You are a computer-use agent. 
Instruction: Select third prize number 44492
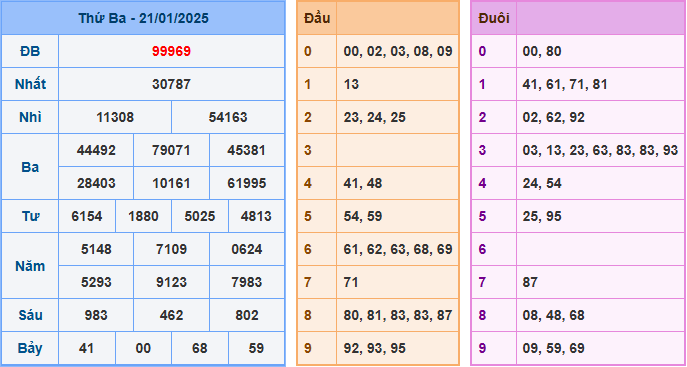tap(96, 150)
